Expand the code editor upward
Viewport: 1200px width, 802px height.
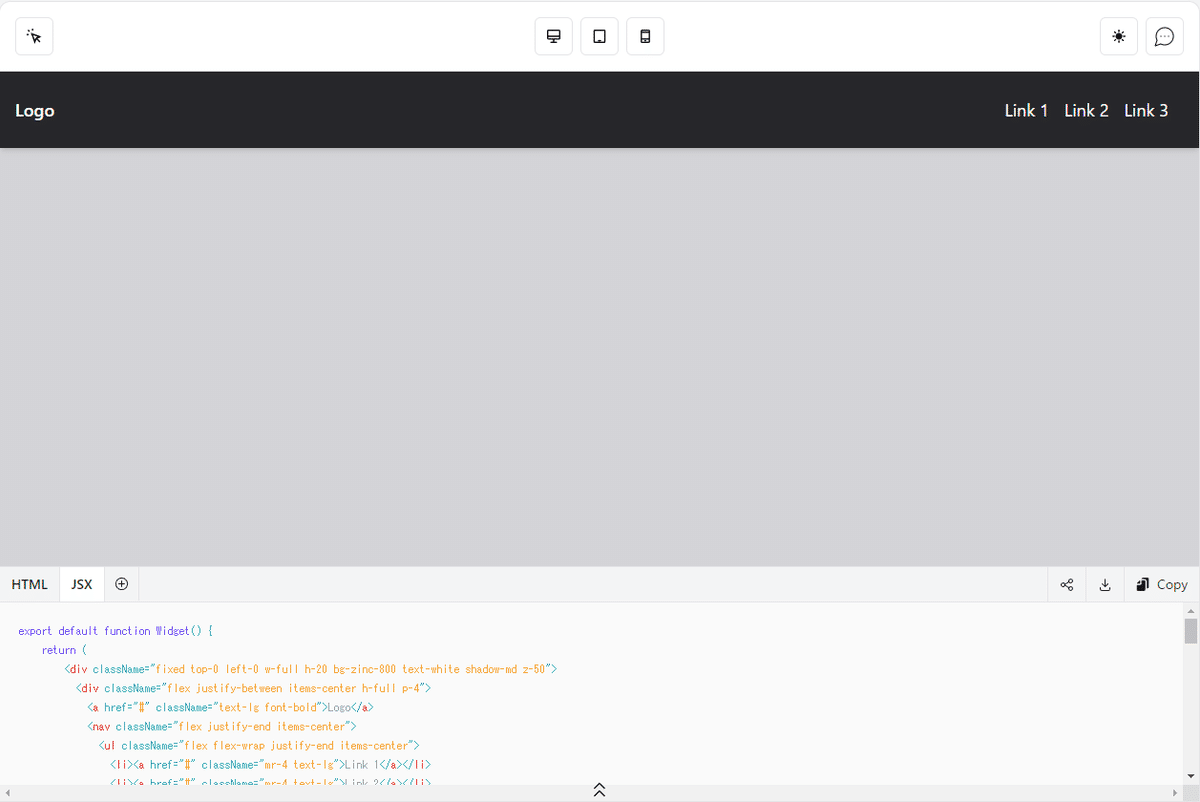(599, 790)
